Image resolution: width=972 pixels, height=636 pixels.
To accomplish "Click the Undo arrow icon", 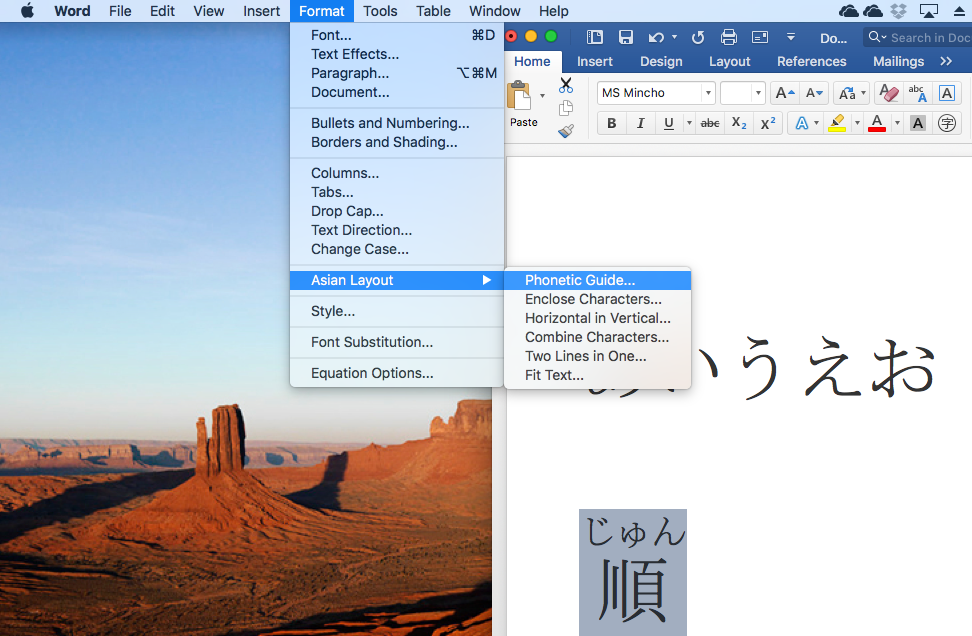I will pos(656,37).
